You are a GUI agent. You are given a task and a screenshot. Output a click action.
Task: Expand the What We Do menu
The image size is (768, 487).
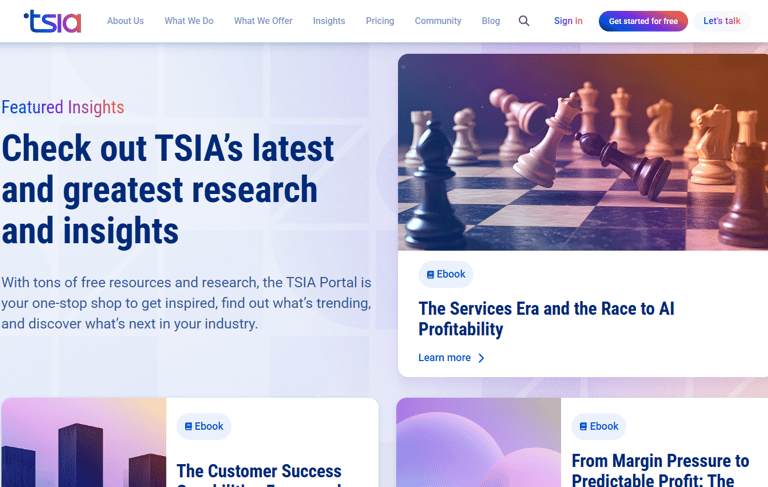189,21
